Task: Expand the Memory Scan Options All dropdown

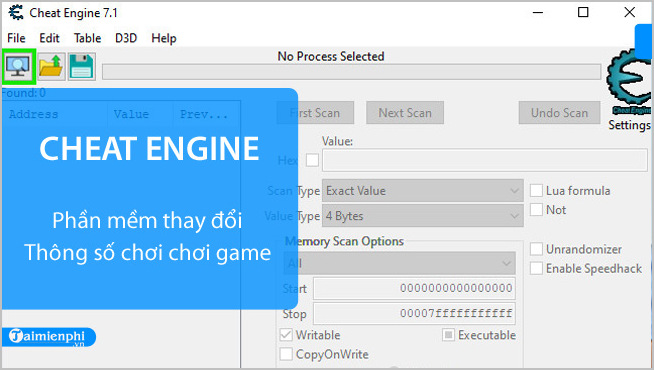Action: pos(400,263)
